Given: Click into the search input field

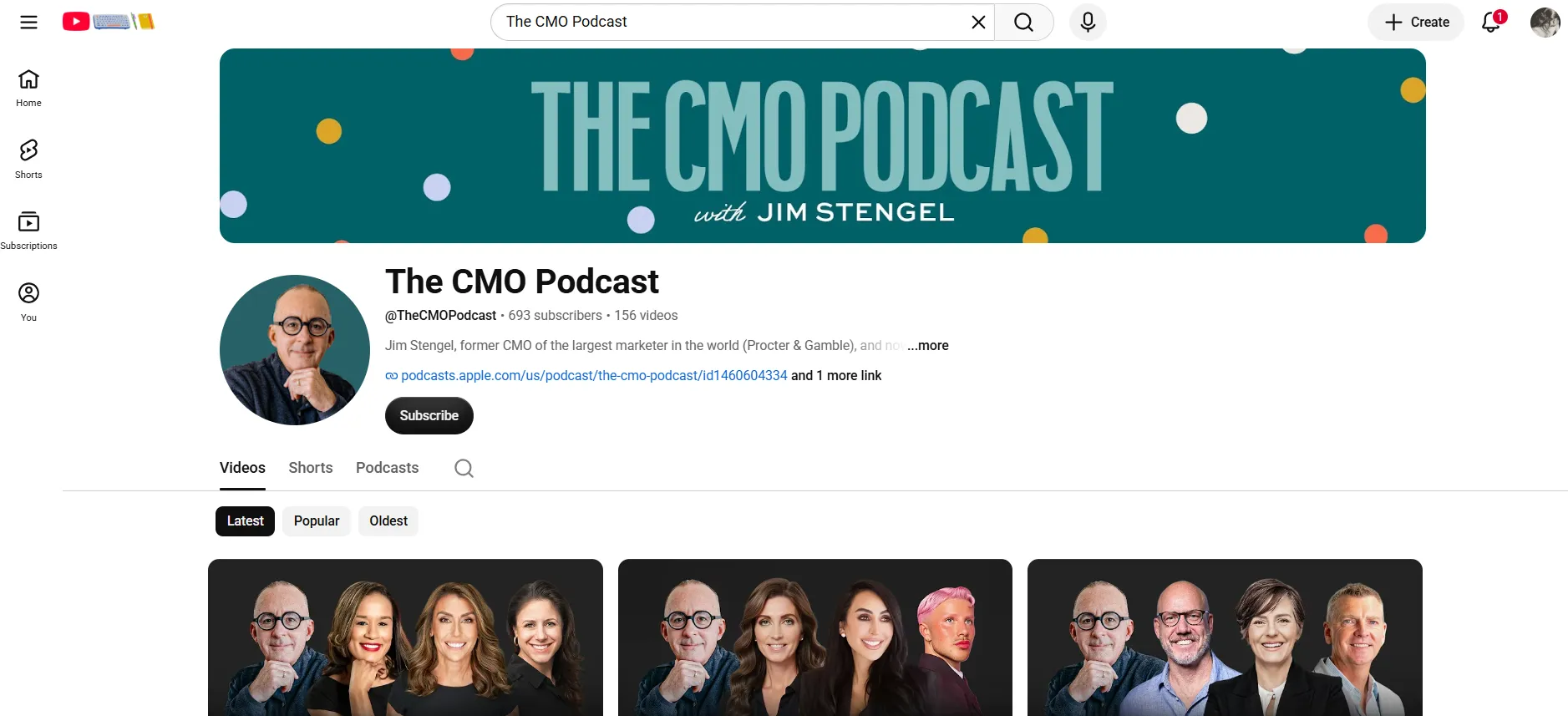Looking at the screenshot, I should point(731,22).
